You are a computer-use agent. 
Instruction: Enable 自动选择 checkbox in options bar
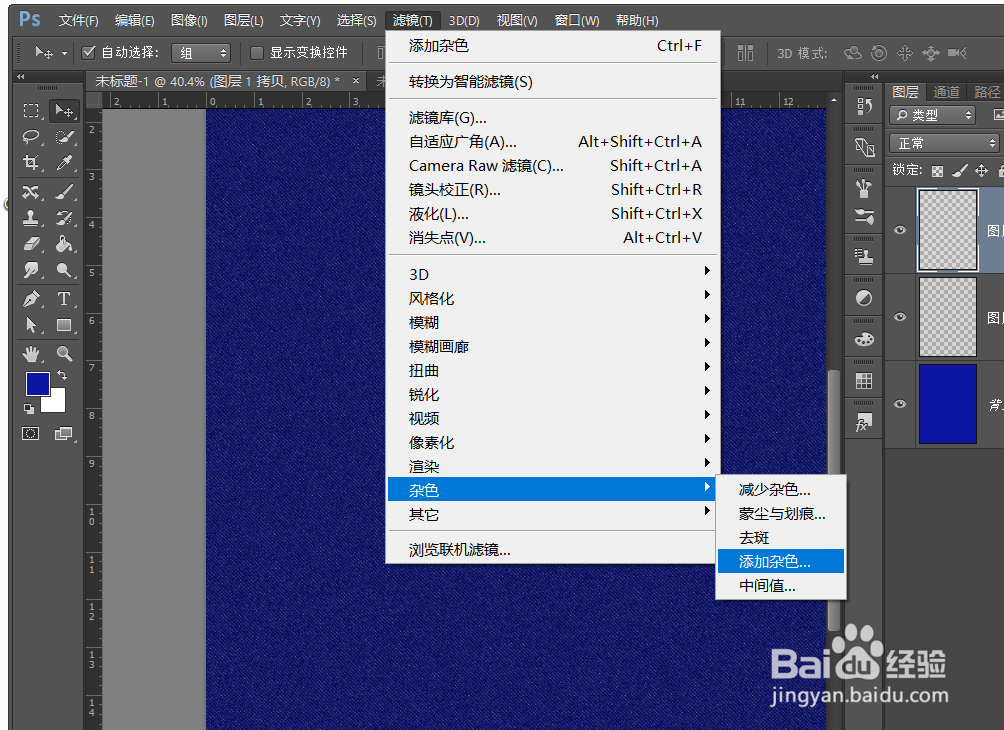[90, 52]
